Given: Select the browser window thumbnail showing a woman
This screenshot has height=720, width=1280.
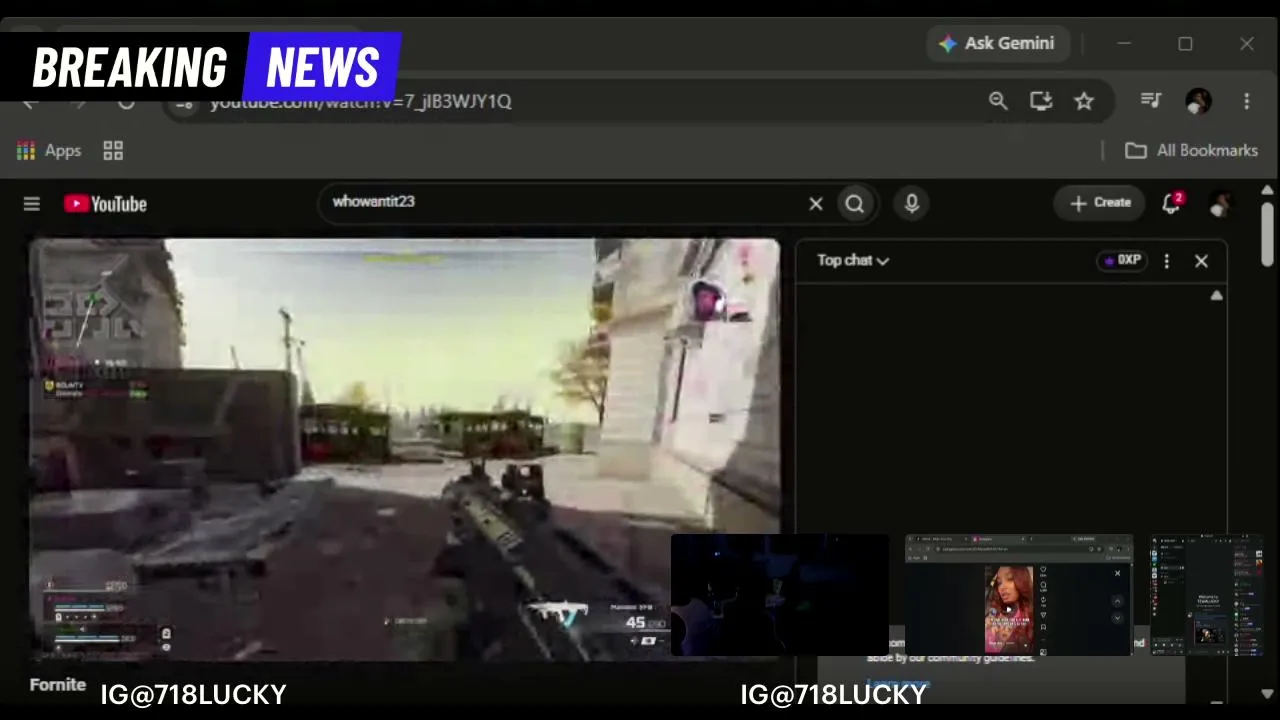Looking at the screenshot, I should pos(1018,595).
